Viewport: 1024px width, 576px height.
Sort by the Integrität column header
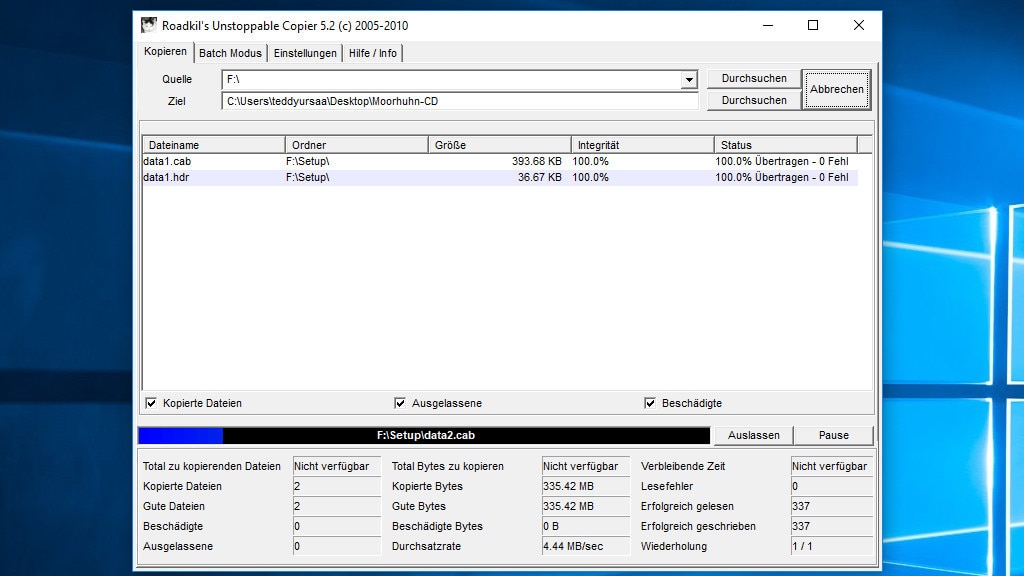[643, 145]
